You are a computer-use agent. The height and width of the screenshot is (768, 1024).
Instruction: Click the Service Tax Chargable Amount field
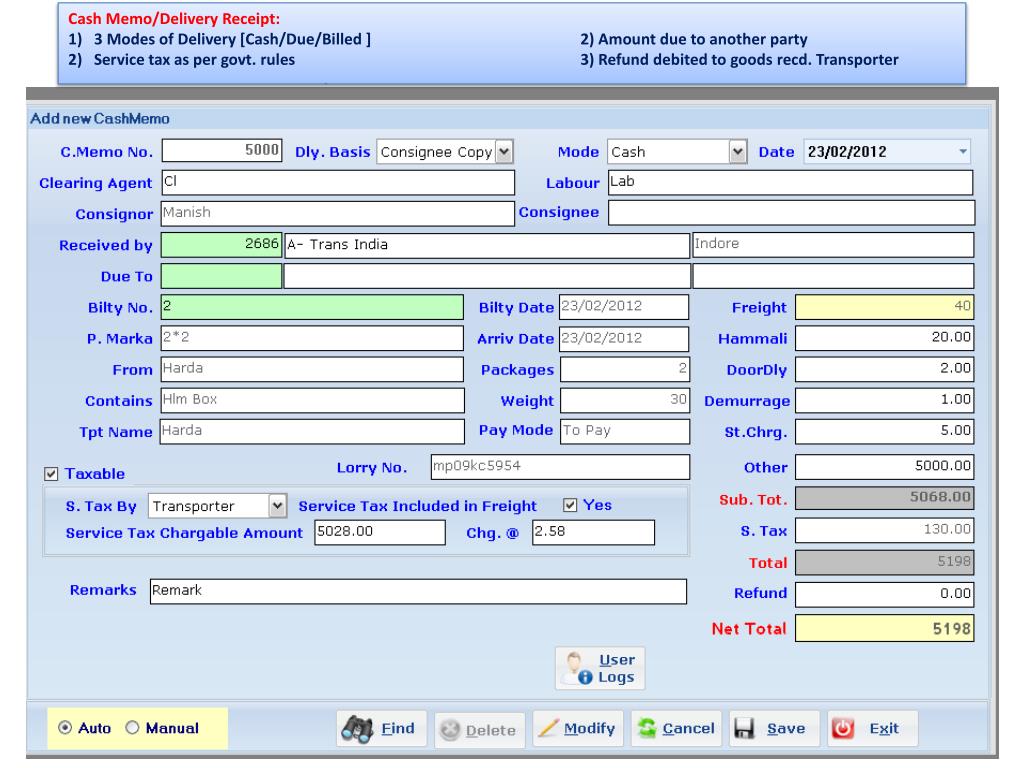pos(380,532)
